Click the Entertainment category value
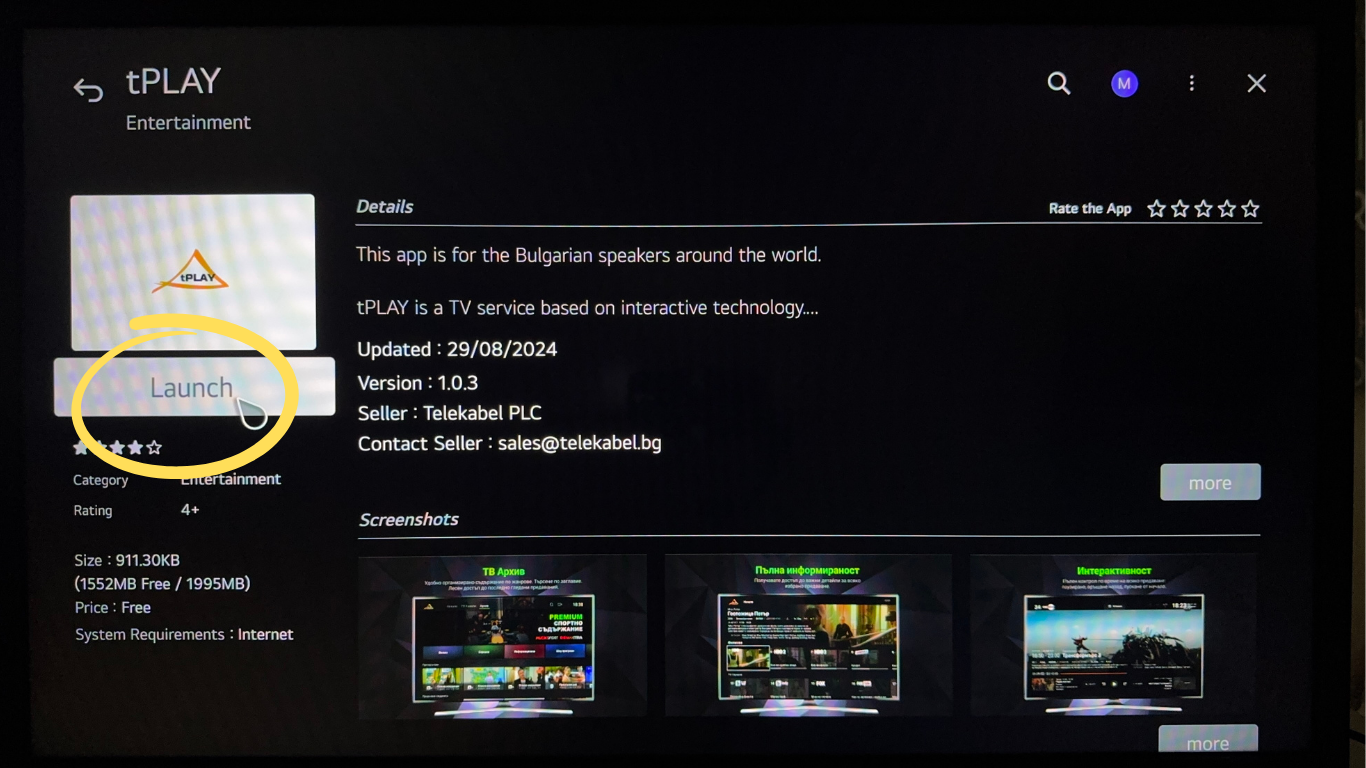The width and height of the screenshot is (1366, 768). coord(231,480)
